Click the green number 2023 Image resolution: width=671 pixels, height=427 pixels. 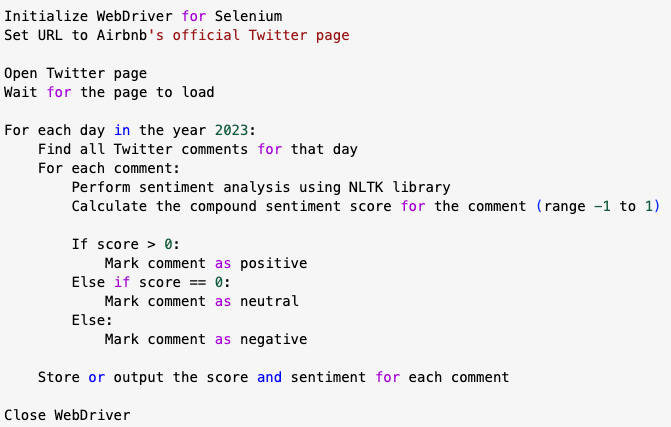(x=231, y=130)
